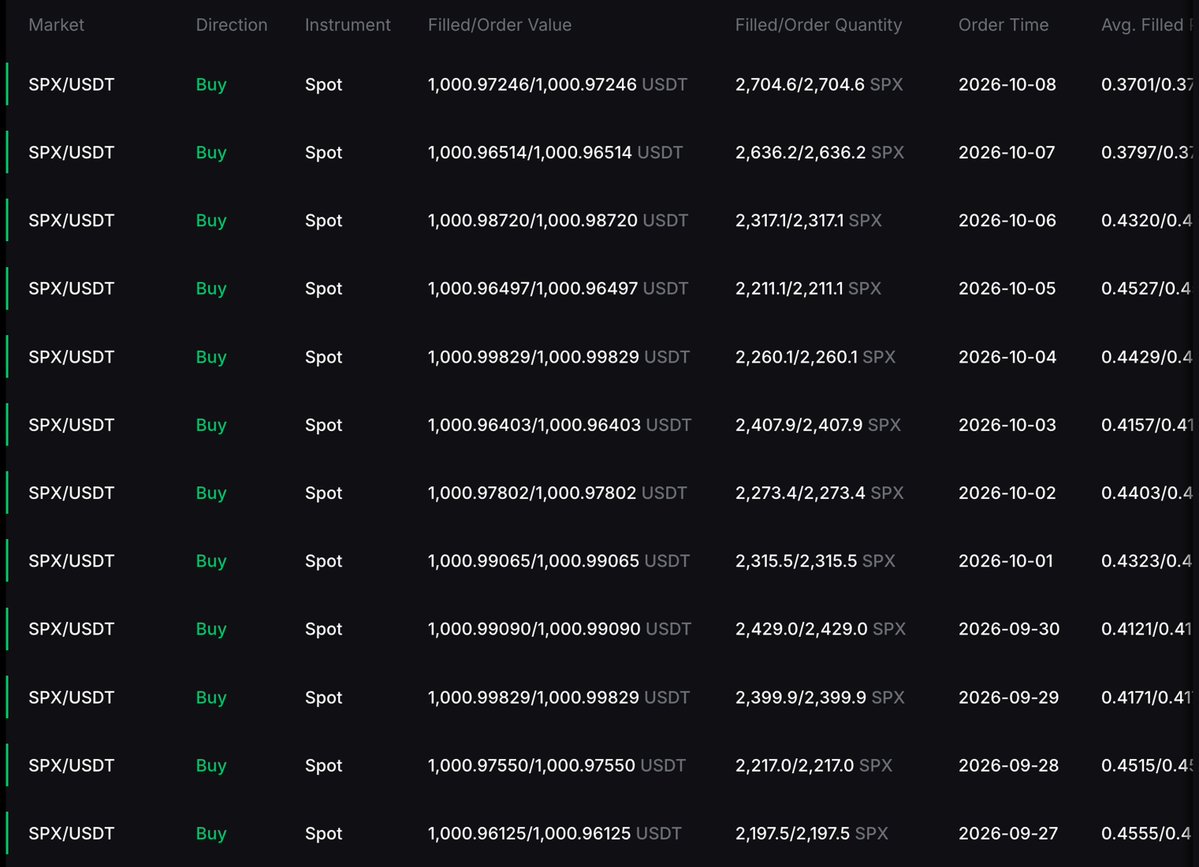This screenshot has width=1199, height=867.
Task: Click order value 1,000.97550/1,000.97550 USDT
Action: pyautogui.click(x=557, y=766)
